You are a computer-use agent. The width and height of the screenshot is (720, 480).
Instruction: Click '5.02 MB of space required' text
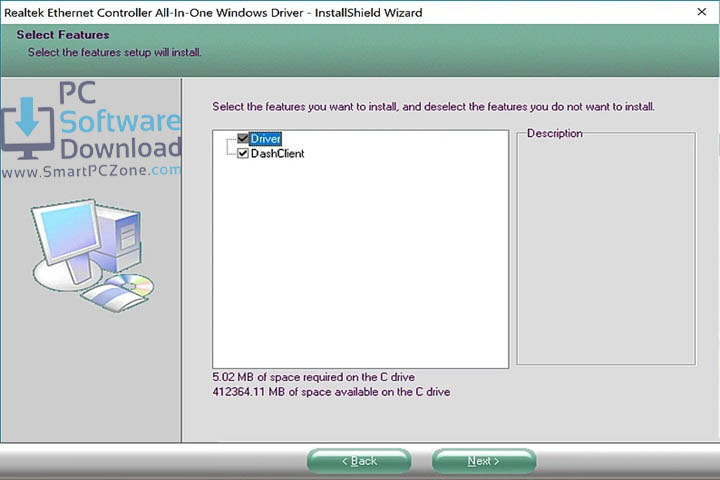point(314,377)
